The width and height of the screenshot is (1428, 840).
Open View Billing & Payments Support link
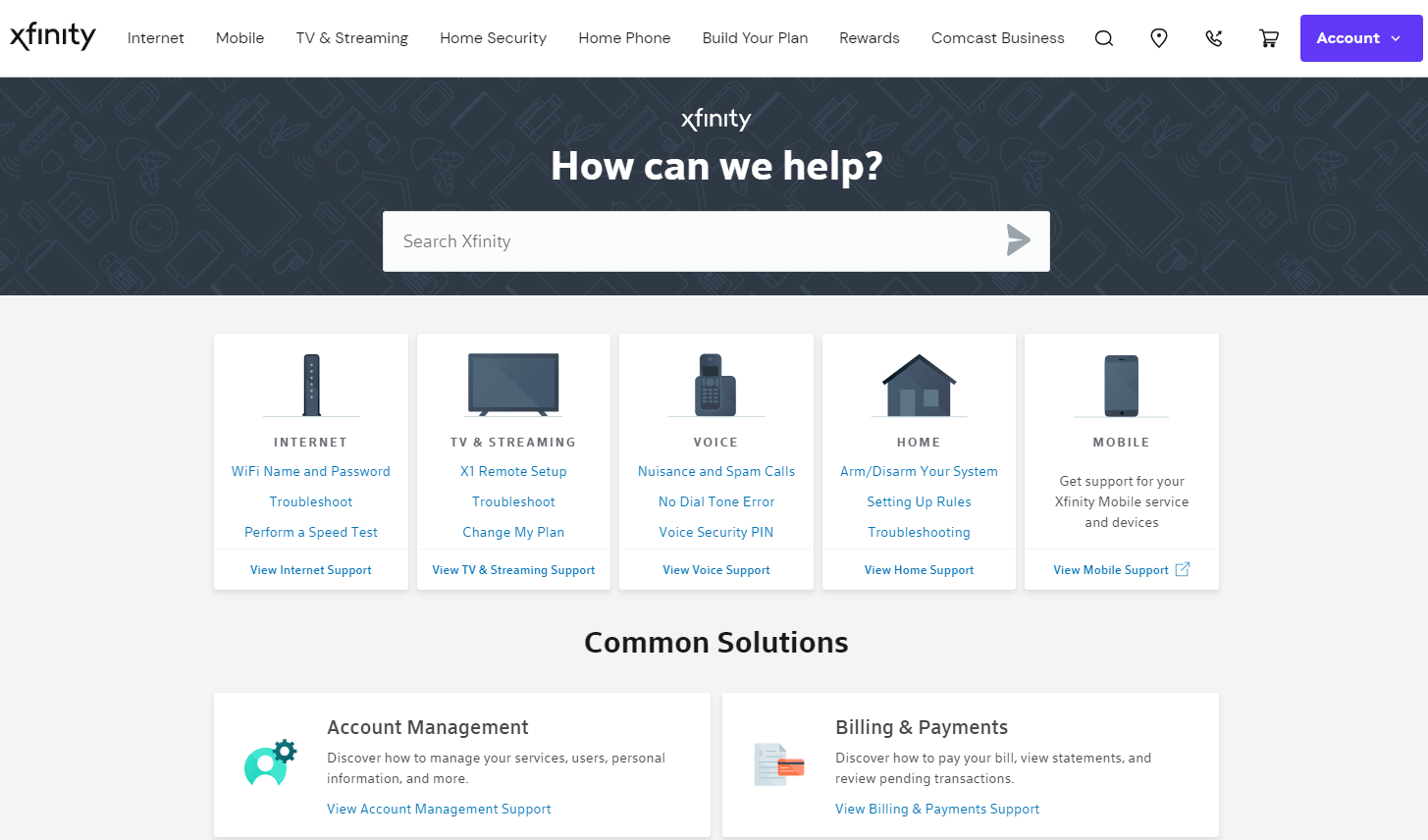pos(937,809)
